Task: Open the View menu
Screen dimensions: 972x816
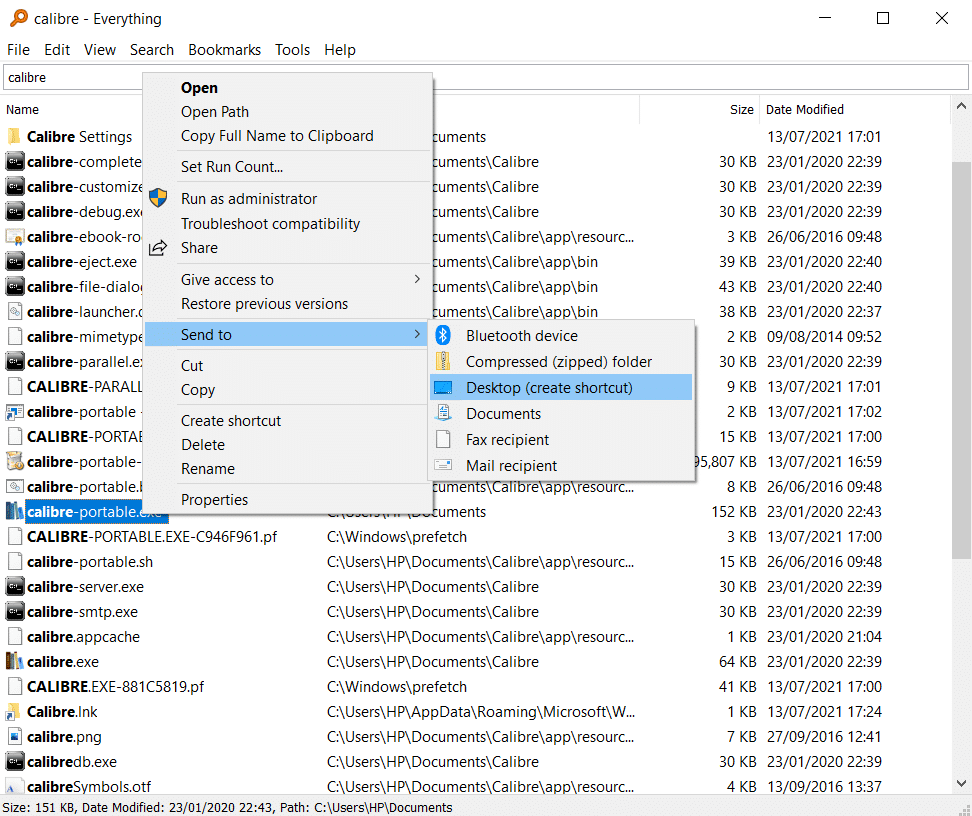Action: point(100,50)
